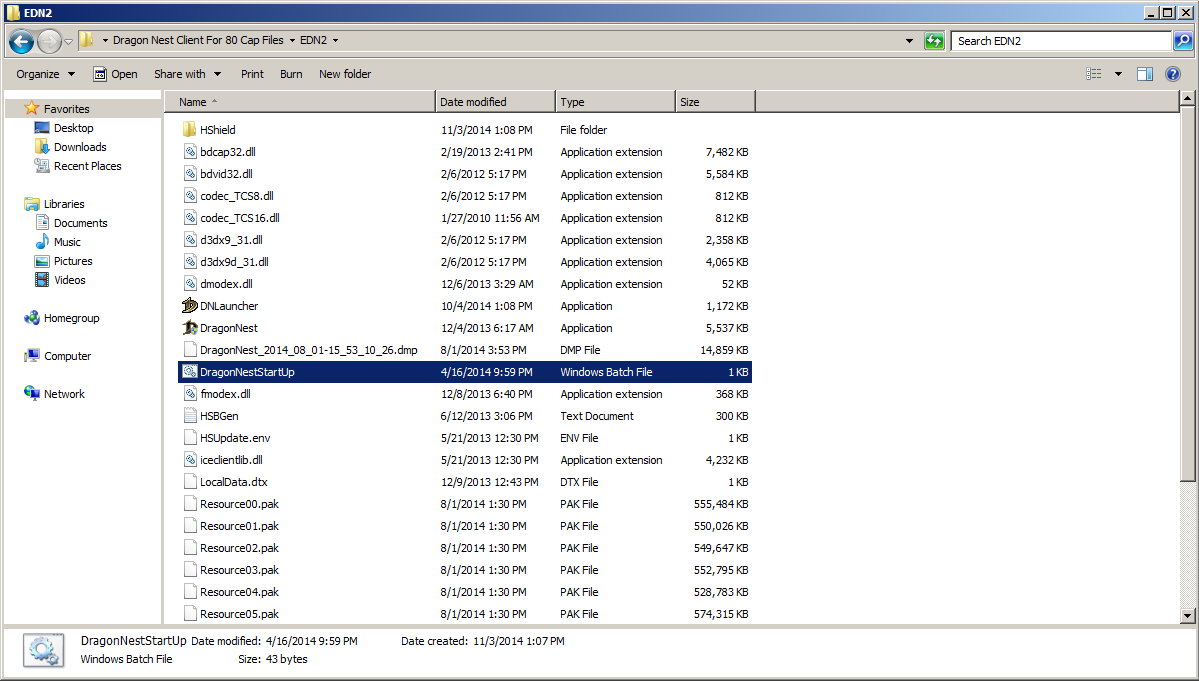
Task: Open the Videos library
Action: (x=70, y=280)
